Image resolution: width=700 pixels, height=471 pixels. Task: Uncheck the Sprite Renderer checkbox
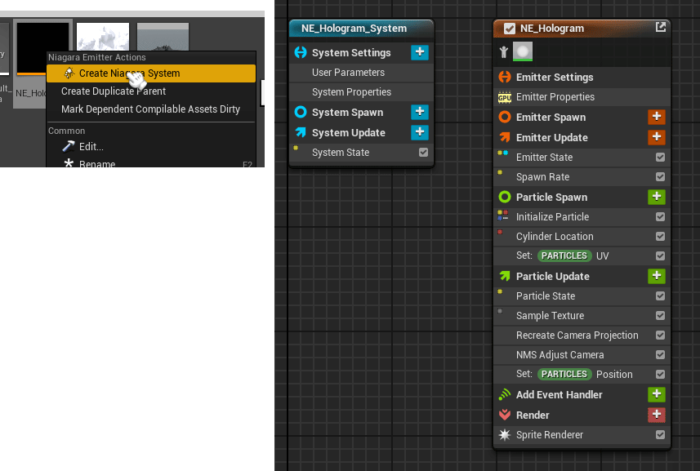[660, 435]
